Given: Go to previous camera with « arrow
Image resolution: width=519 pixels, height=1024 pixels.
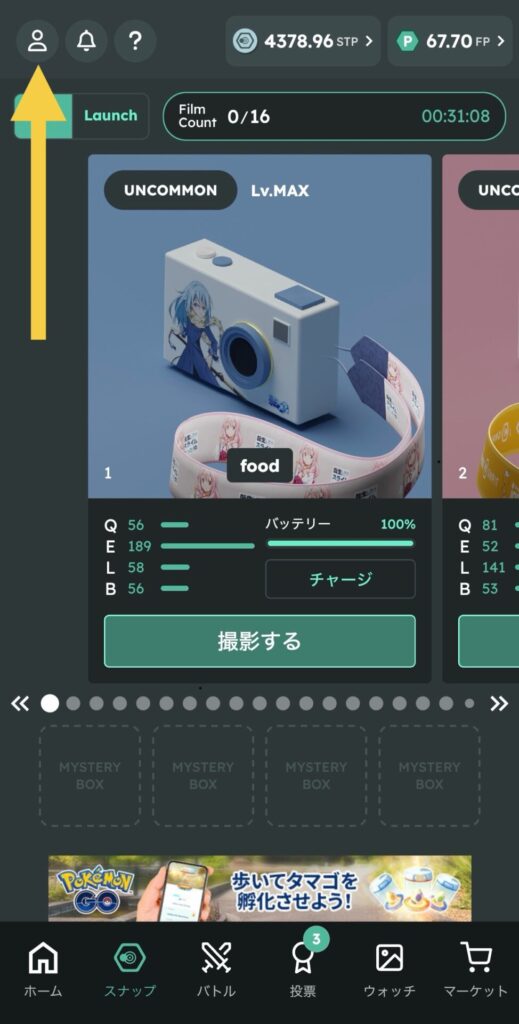Looking at the screenshot, I should click(x=20, y=703).
